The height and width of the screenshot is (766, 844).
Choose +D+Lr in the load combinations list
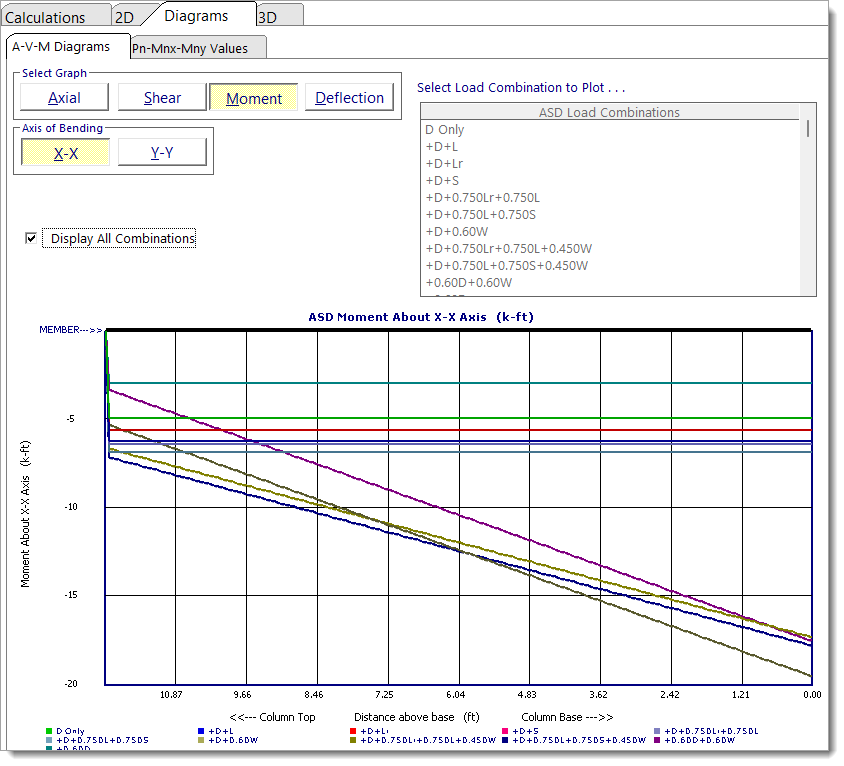444,164
